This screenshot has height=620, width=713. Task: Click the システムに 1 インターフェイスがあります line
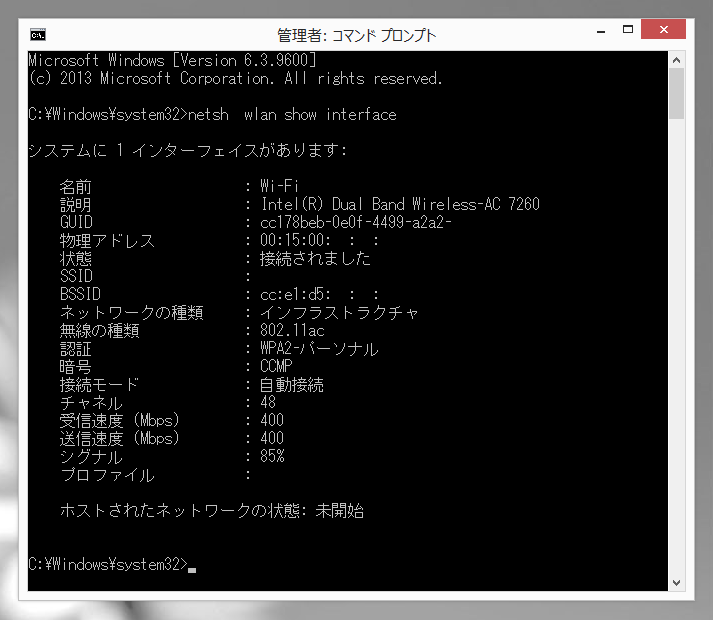pyautogui.click(x=187, y=150)
